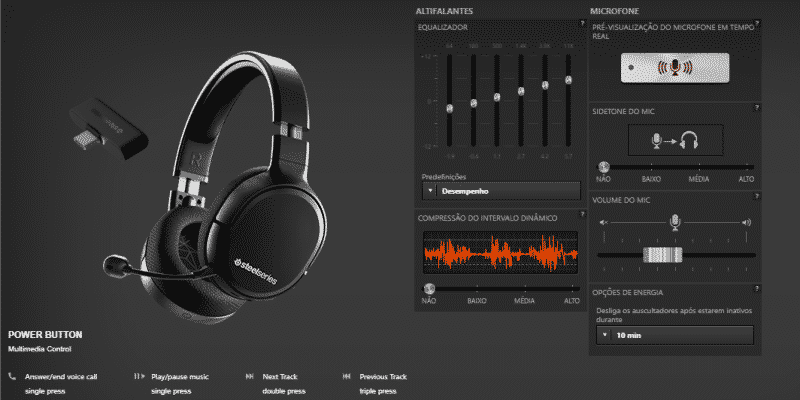This screenshot has height=400, width=800.
Task: Click the OPÇÕES DE ENERGIA panel title
Action: click(x=628, y=292)
